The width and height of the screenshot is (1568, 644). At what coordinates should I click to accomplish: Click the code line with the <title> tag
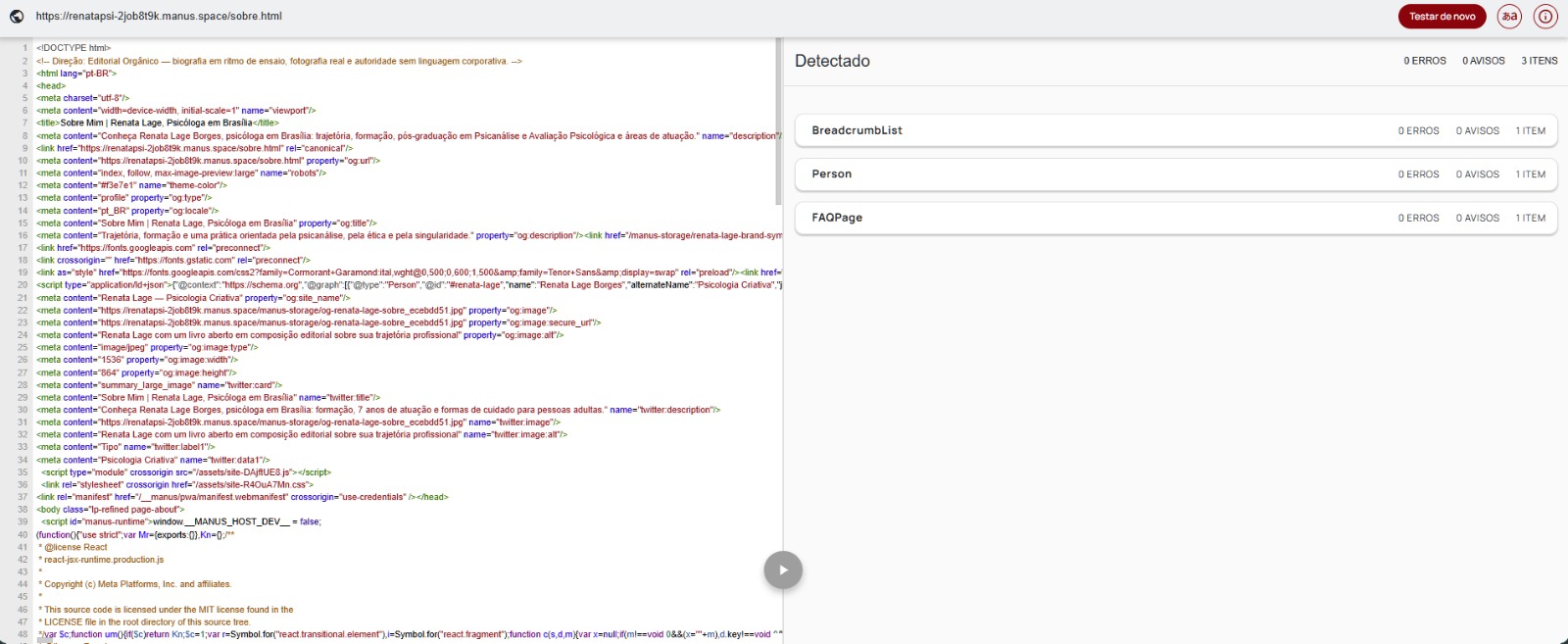pyautogui.click(x=158, y=124)
